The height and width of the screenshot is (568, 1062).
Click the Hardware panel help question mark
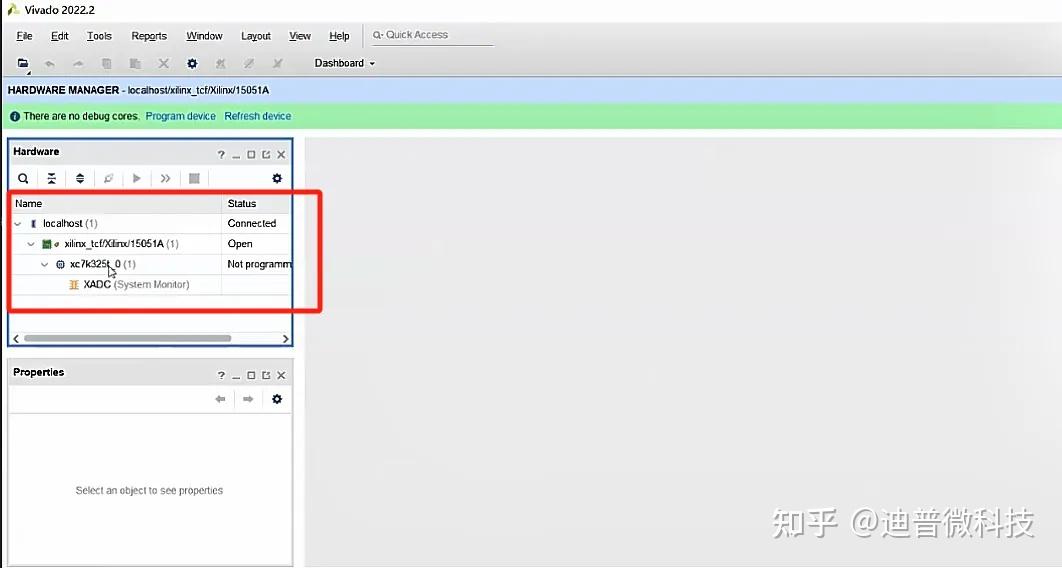(221, 155)
